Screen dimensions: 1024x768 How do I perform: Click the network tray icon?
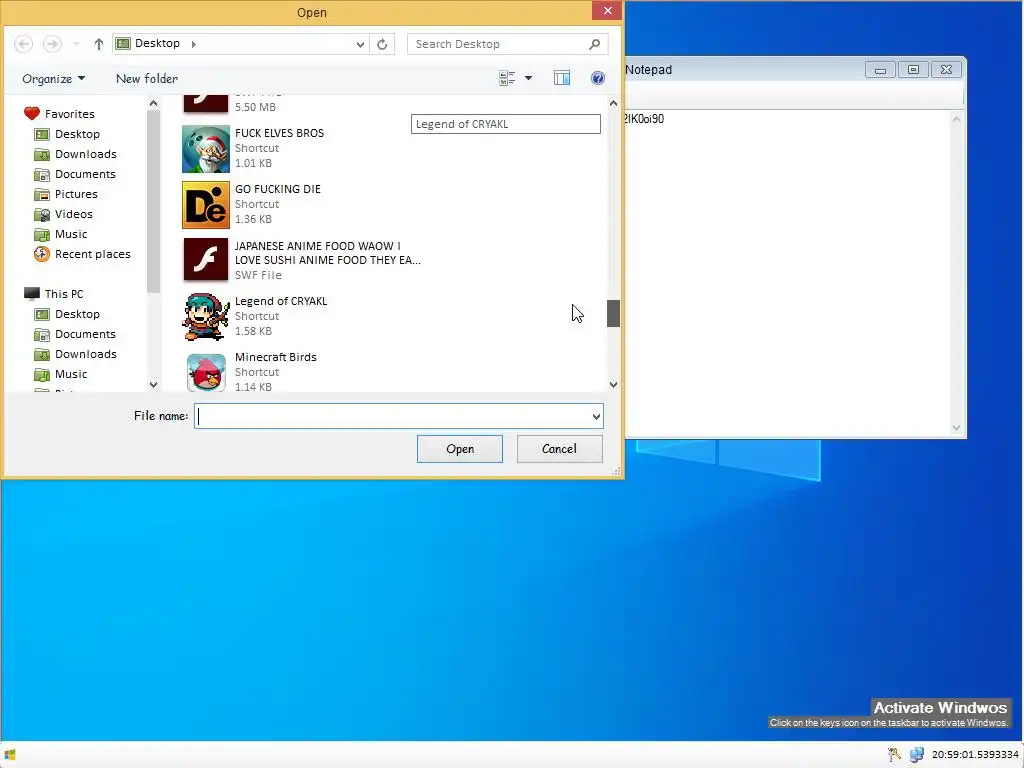(x=917, y=755)
